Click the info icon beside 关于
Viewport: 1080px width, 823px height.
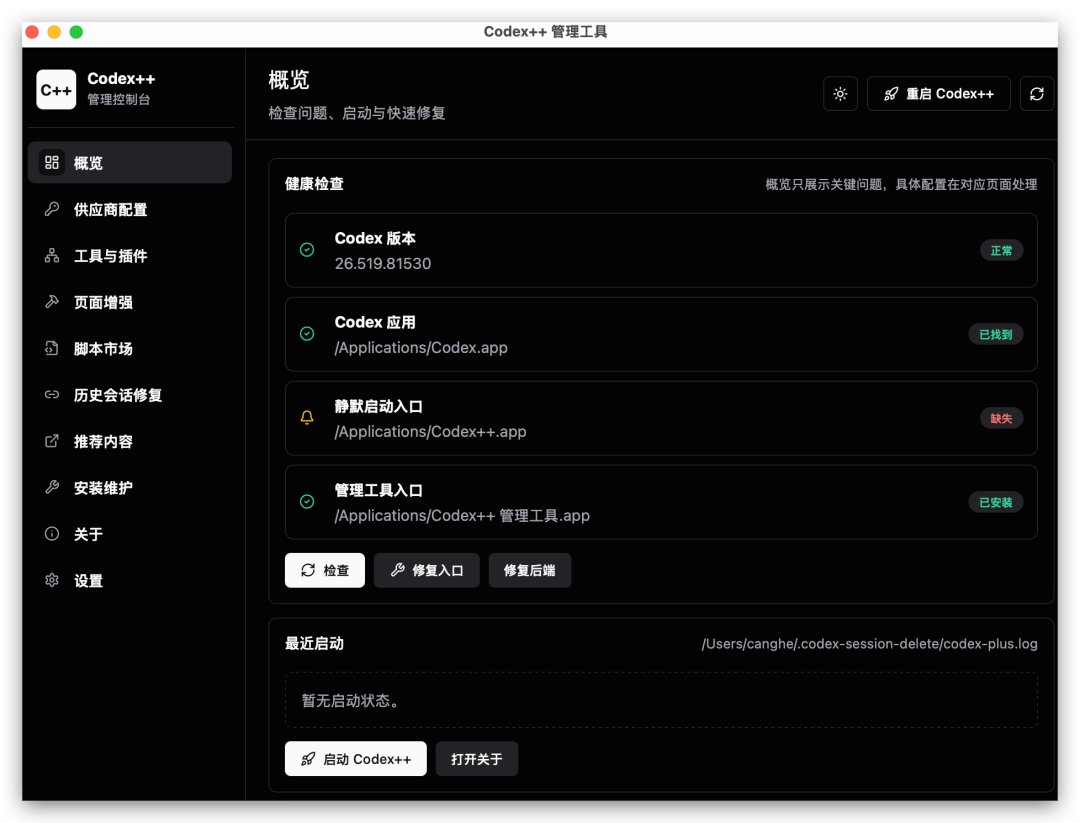tap(52, 534)
